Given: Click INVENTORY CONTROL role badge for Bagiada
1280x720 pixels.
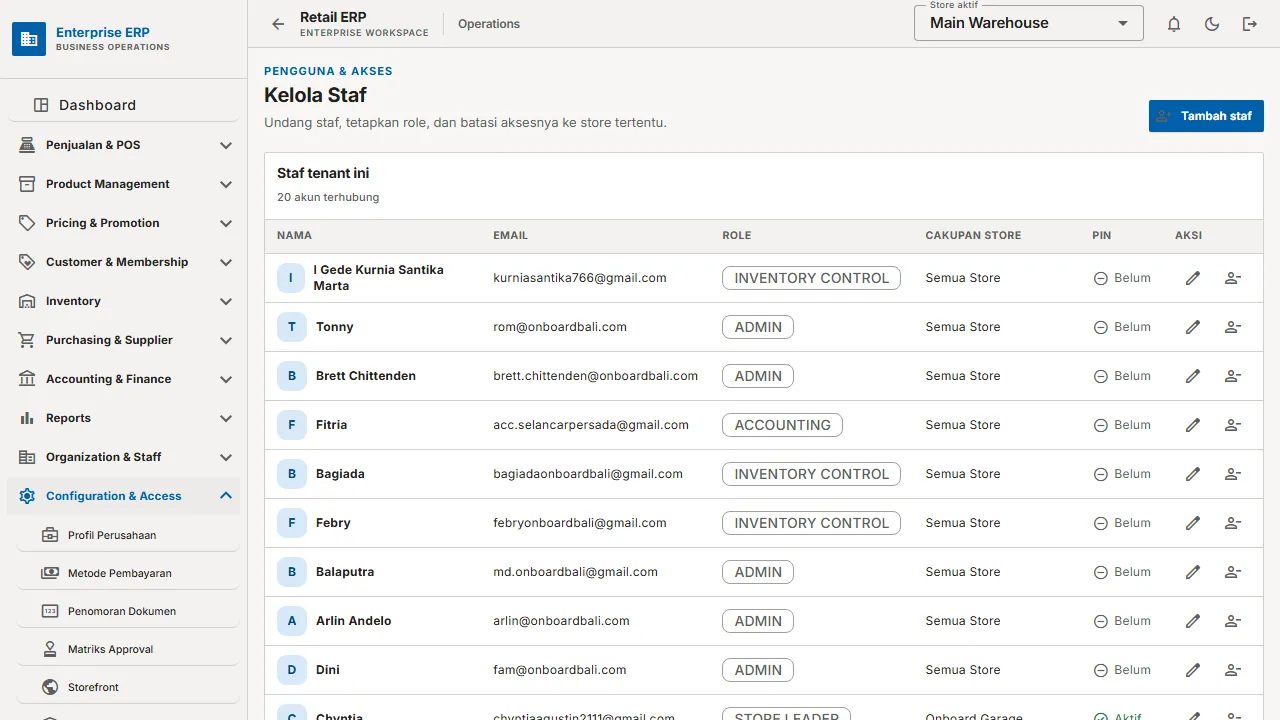Looking at the screenshot, I should click(811, 474).
